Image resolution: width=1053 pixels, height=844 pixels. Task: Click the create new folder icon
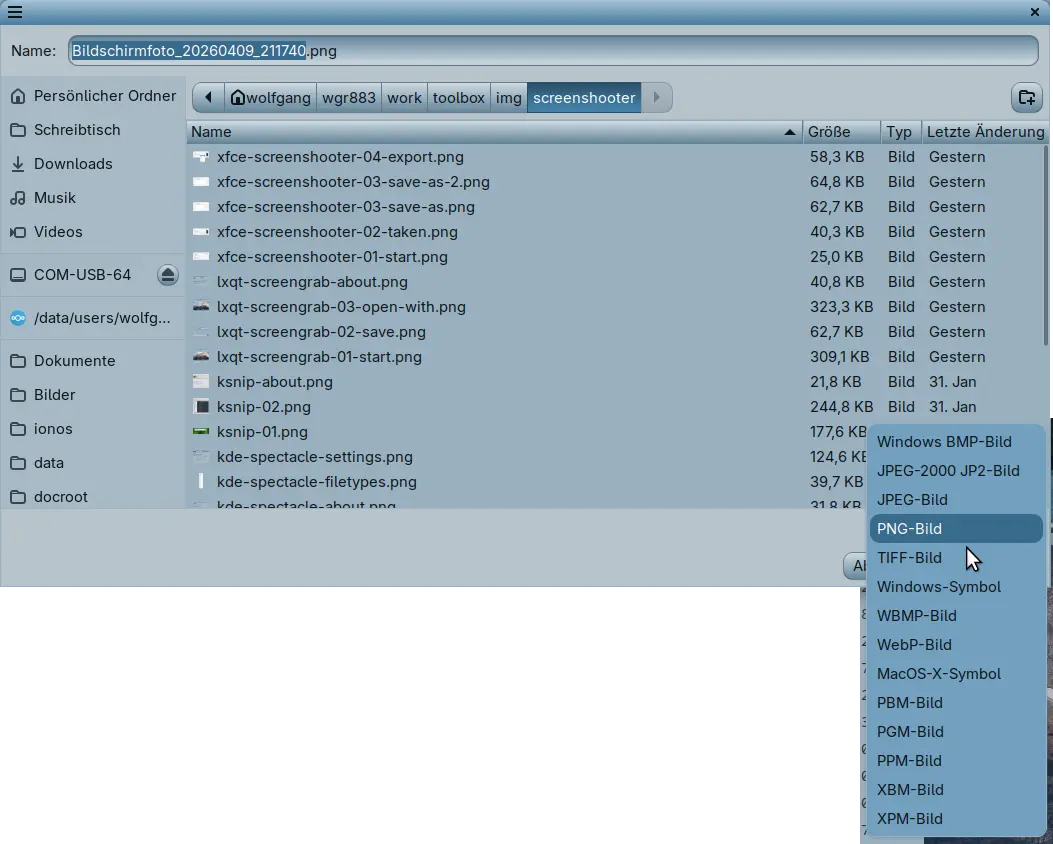[1026, 97]
